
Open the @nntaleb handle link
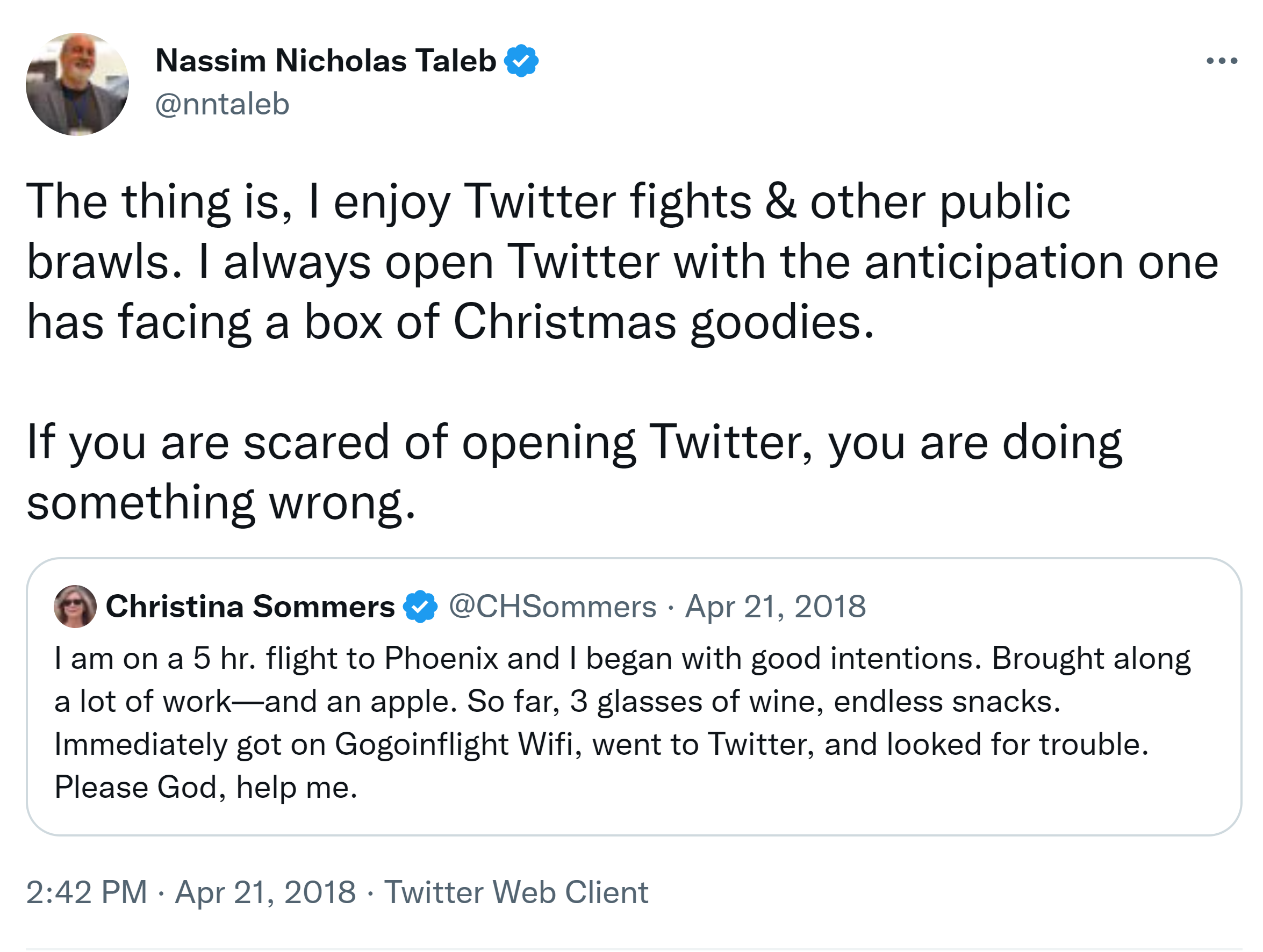click(222, 104)
